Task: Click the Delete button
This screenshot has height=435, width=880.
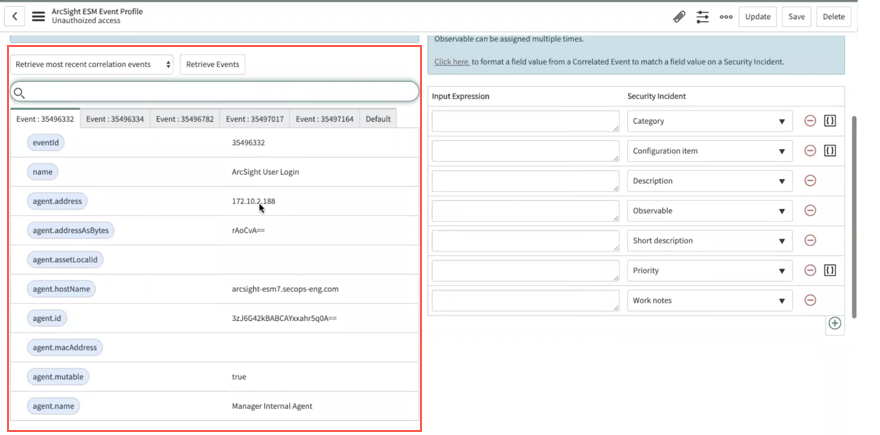Action: pyautogui.click(x=833, y=17)
